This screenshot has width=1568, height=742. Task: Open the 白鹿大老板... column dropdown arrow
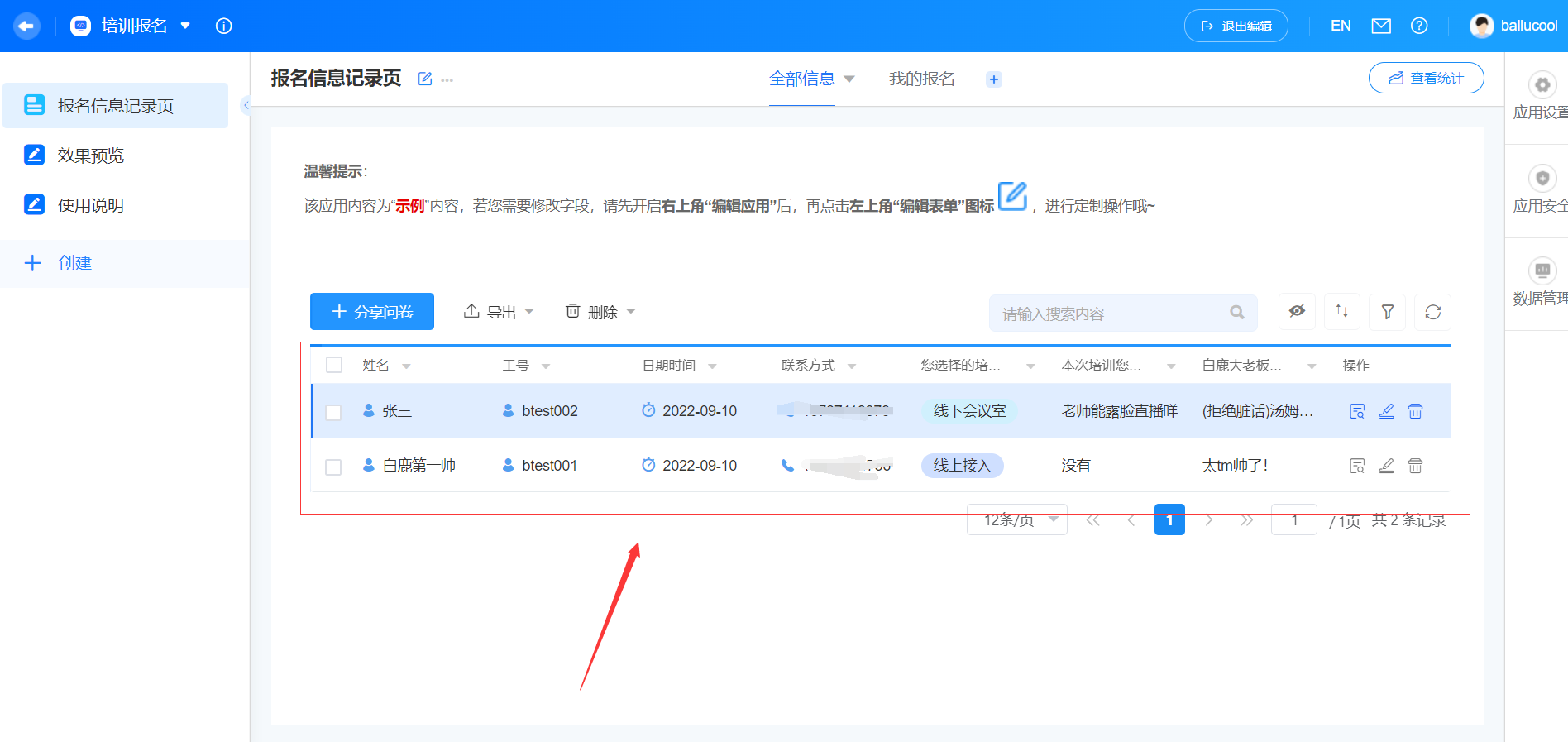coord(1312,366)
